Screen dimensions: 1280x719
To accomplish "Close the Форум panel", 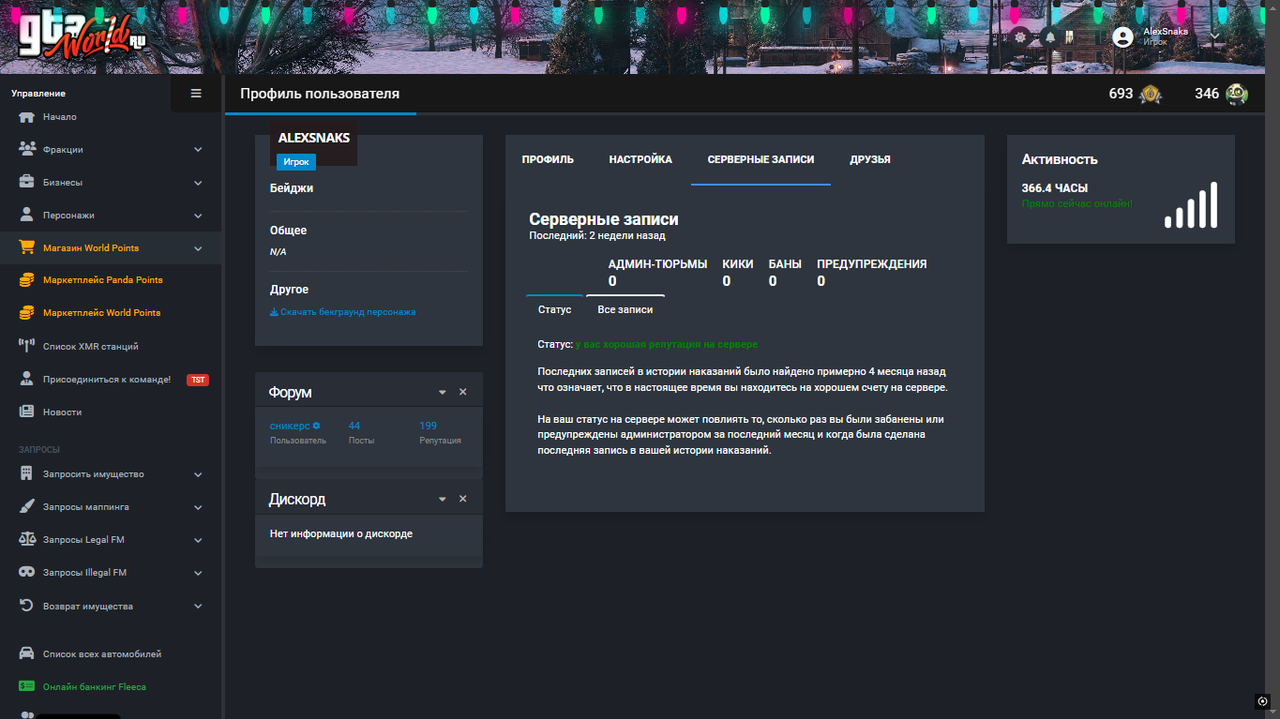I will click(463, 392).
